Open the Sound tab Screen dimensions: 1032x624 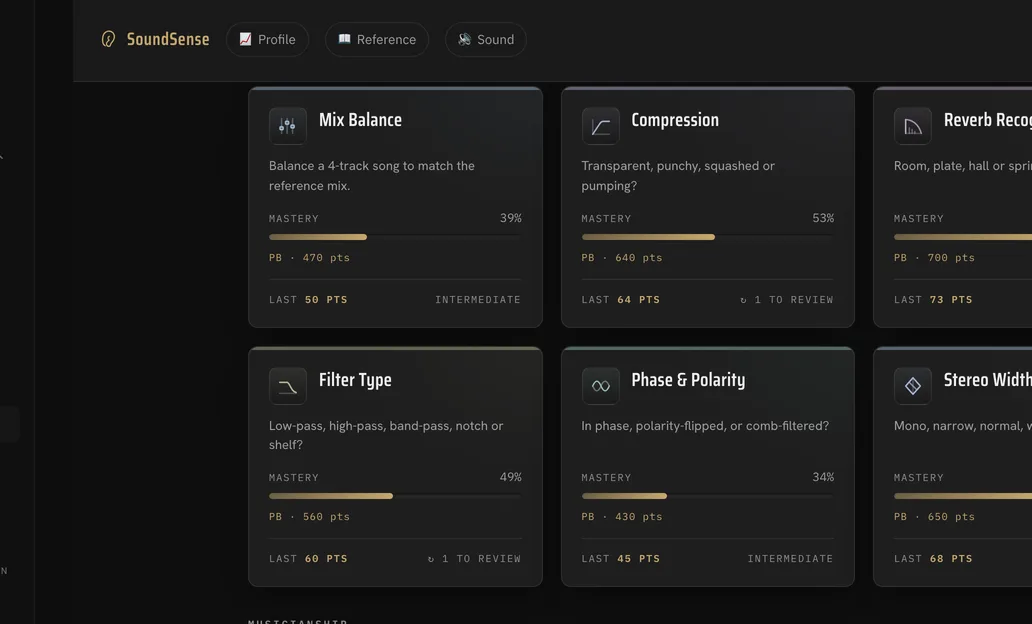486,39
